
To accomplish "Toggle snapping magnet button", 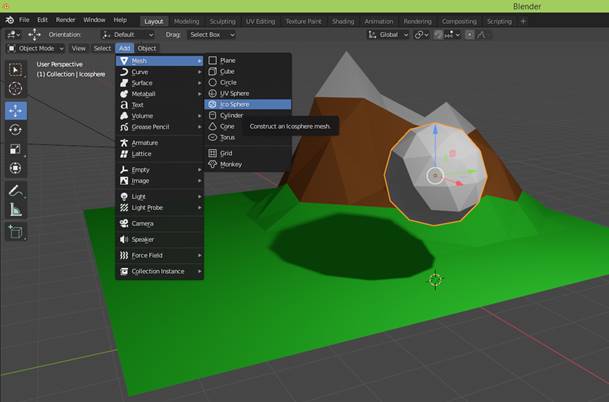I will click(x=438, y=35).
